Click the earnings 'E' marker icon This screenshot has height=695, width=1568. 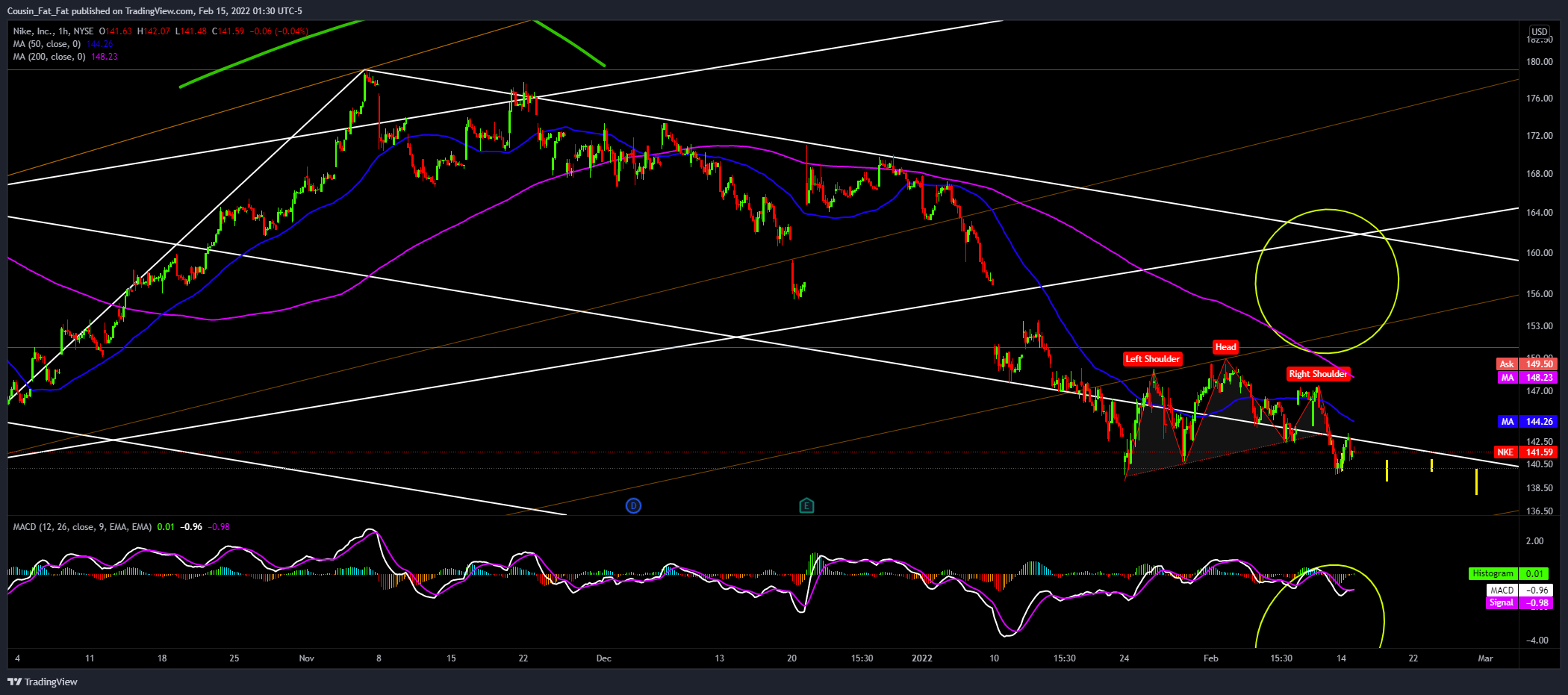click(806, 506)
